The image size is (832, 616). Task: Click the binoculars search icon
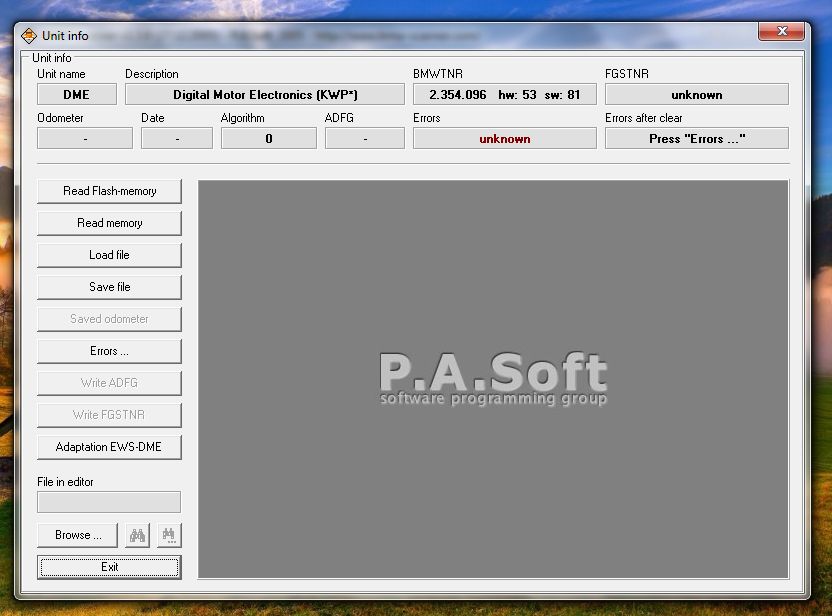pos(137,535)
